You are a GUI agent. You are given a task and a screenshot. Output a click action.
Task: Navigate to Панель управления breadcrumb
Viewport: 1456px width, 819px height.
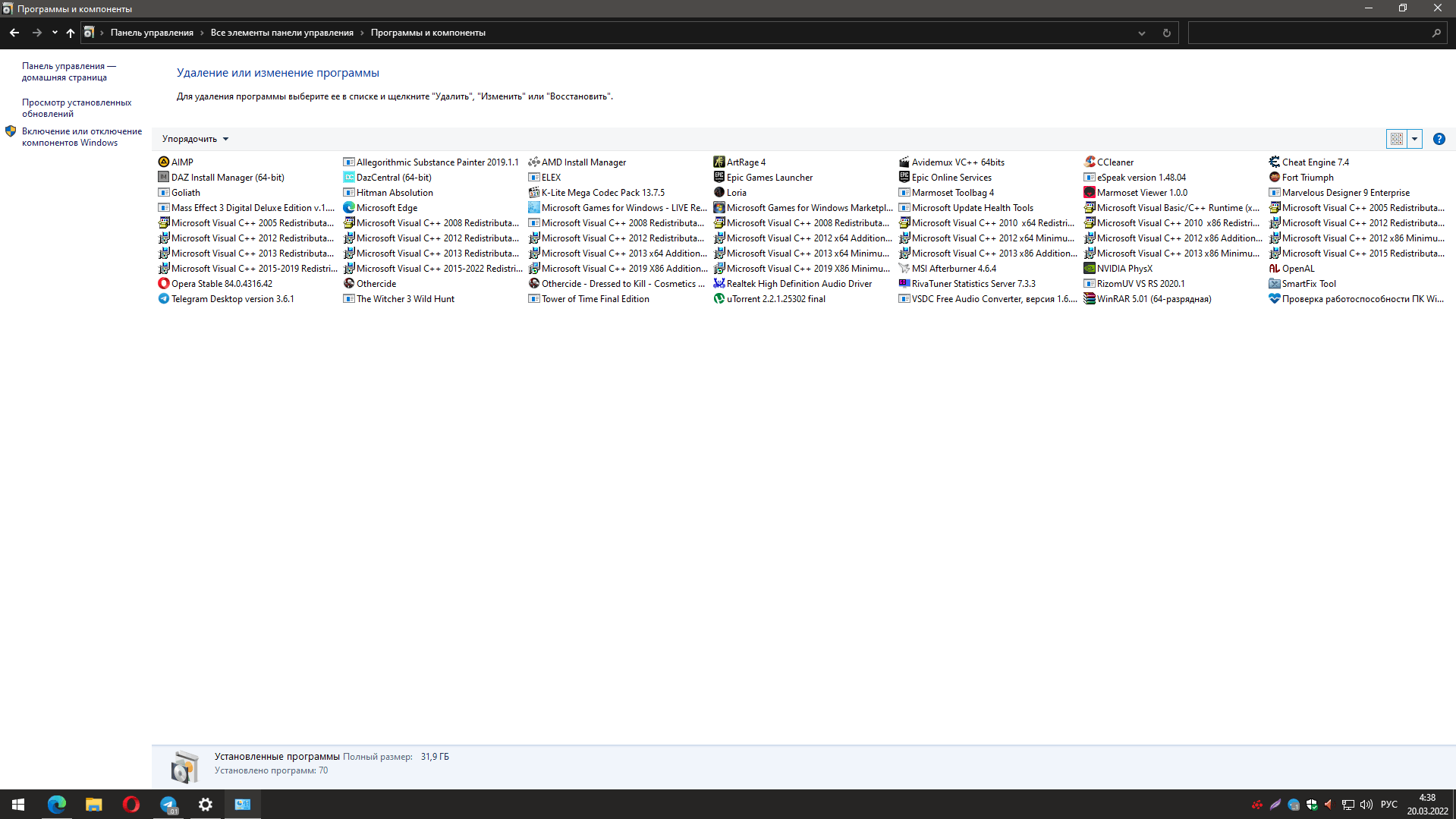152,33
